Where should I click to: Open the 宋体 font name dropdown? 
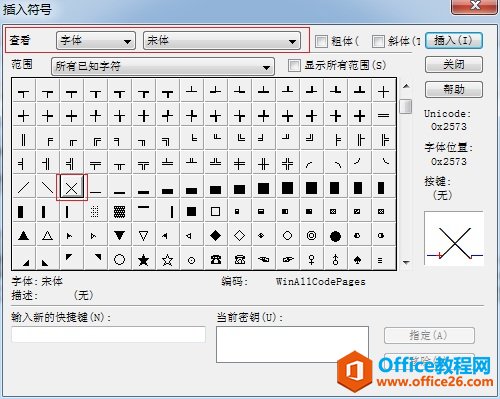click(x=222, y=41)
